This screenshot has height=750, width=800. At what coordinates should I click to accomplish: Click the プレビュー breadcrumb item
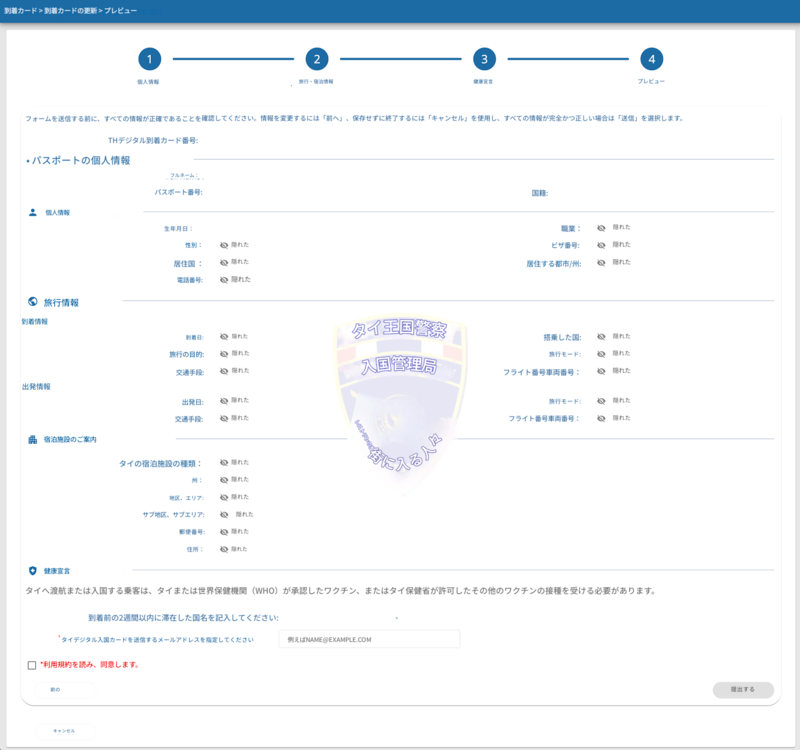[120, 11]
